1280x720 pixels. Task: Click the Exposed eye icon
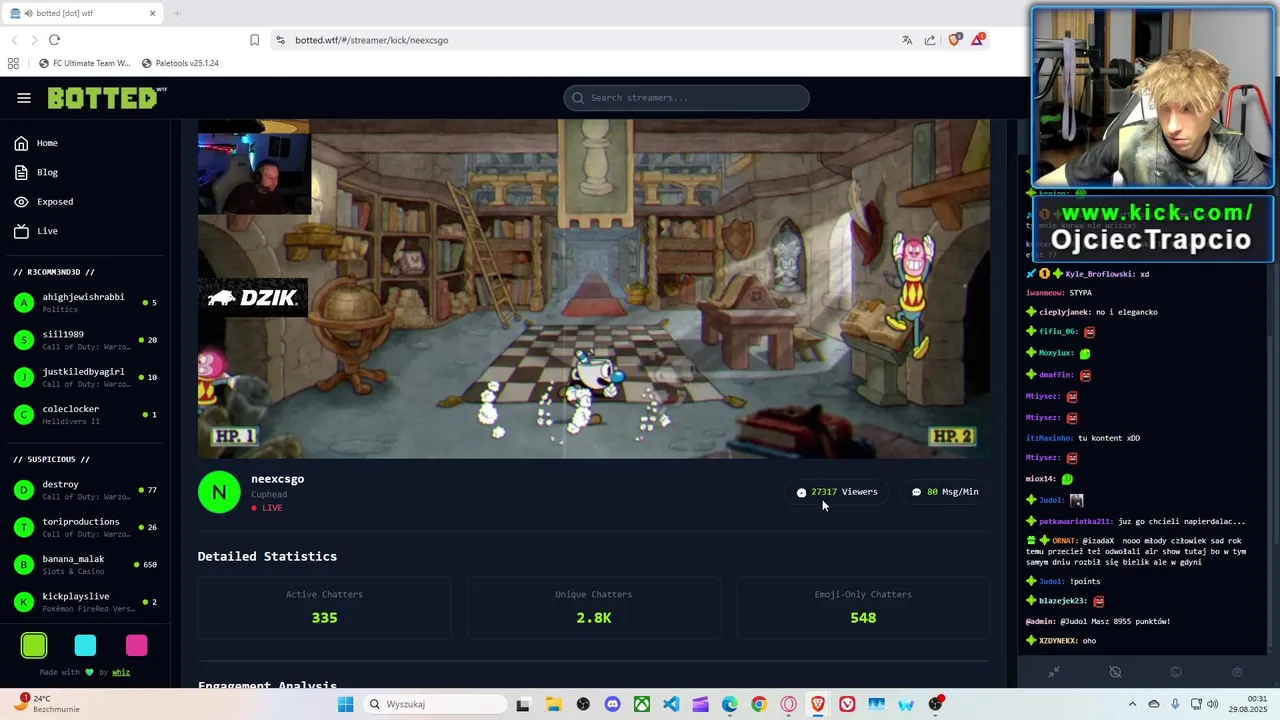[21, 202]
